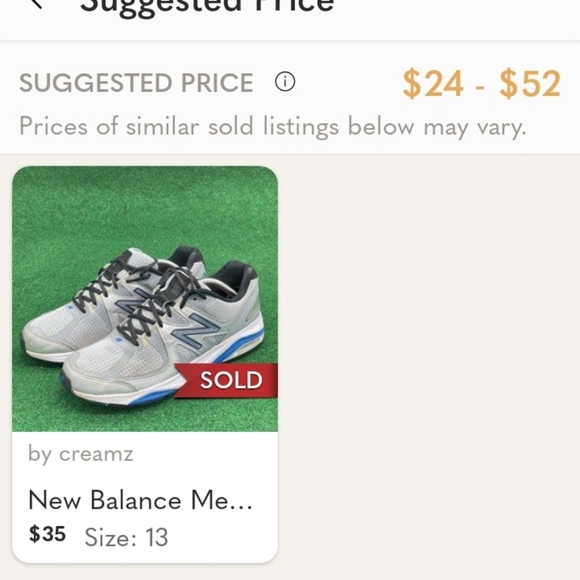580x580 pixels.
Task: Open the New Balance Me... listing title
Action: pos(140,500)
